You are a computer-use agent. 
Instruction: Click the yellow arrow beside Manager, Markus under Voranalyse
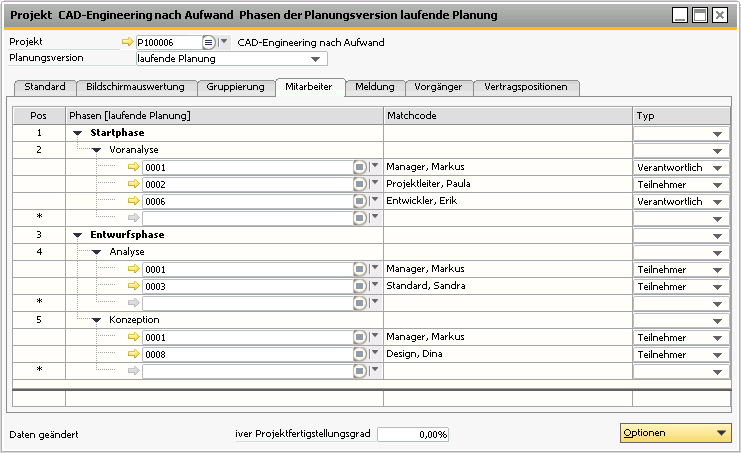133,167
